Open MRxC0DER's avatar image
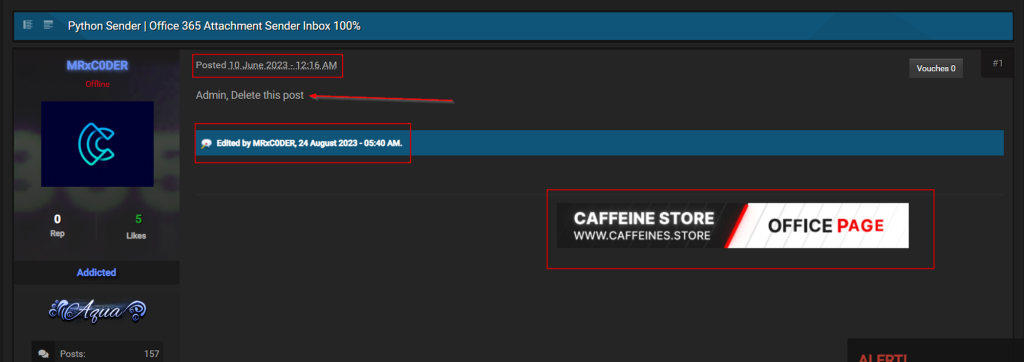Screen dimensions: 1024x362 (97, 144)
